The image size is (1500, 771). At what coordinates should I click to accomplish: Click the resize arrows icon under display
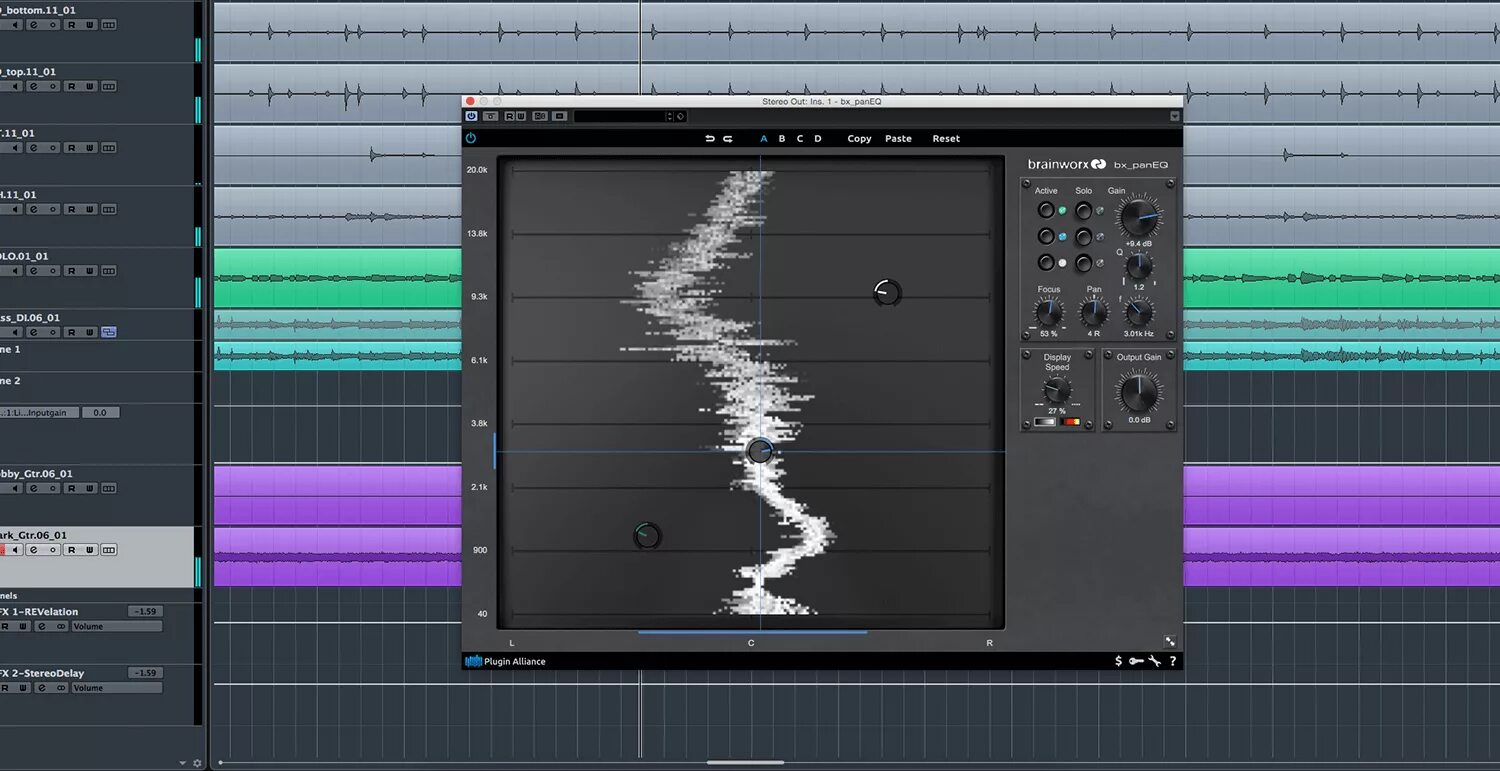tap(1170, 642)
